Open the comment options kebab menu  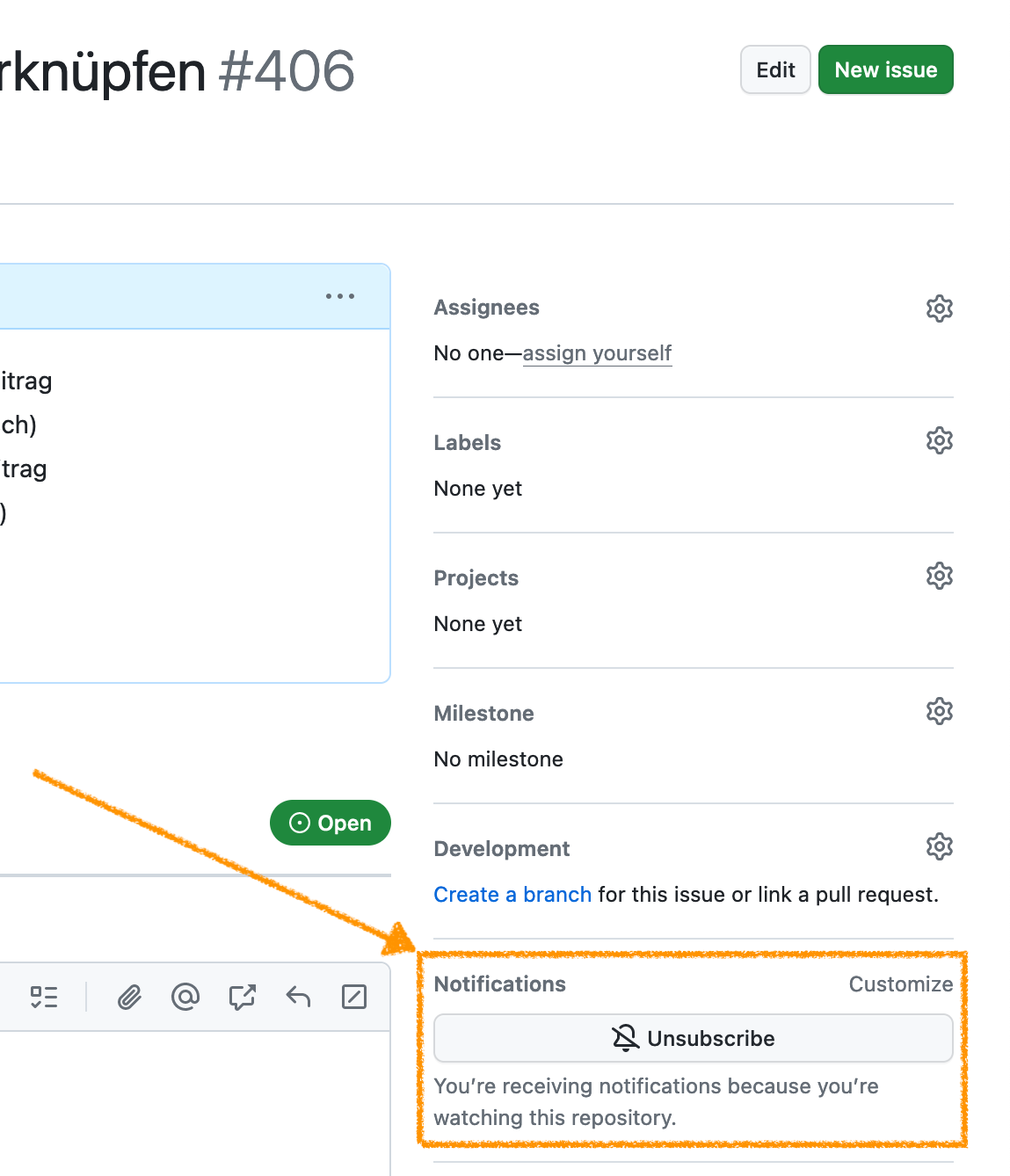[x=340, y=296]
